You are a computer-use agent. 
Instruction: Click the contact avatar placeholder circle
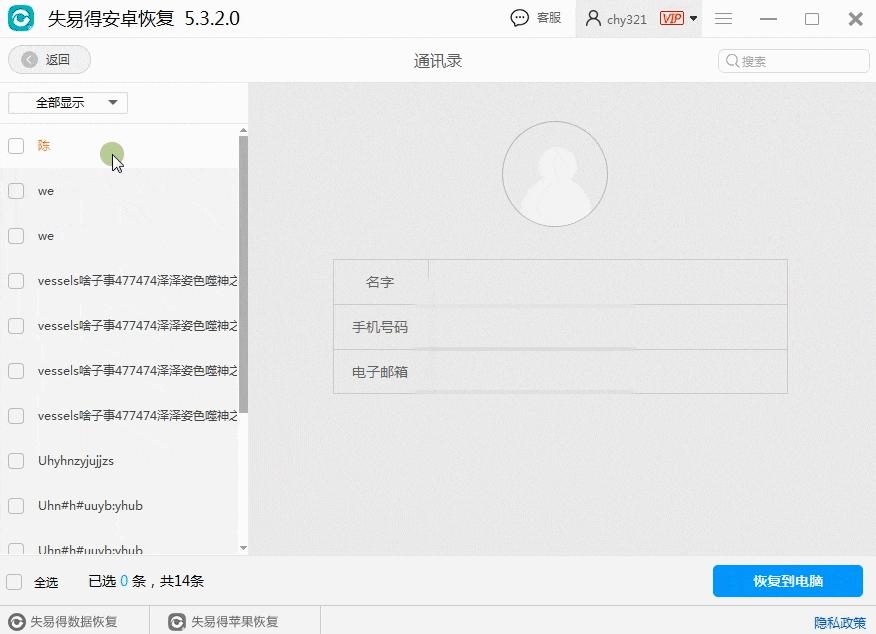(x=554, y=173)
